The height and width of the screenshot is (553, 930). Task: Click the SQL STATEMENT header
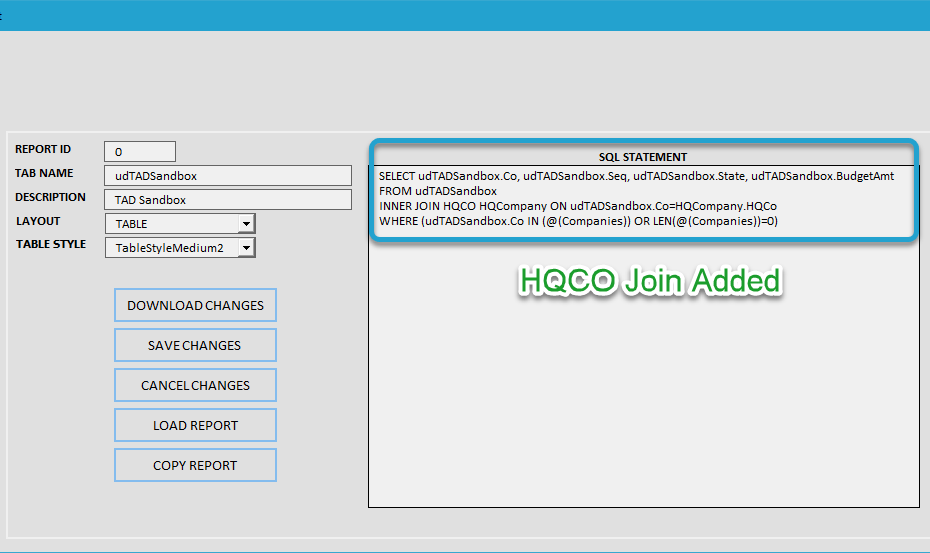point(643,157)
